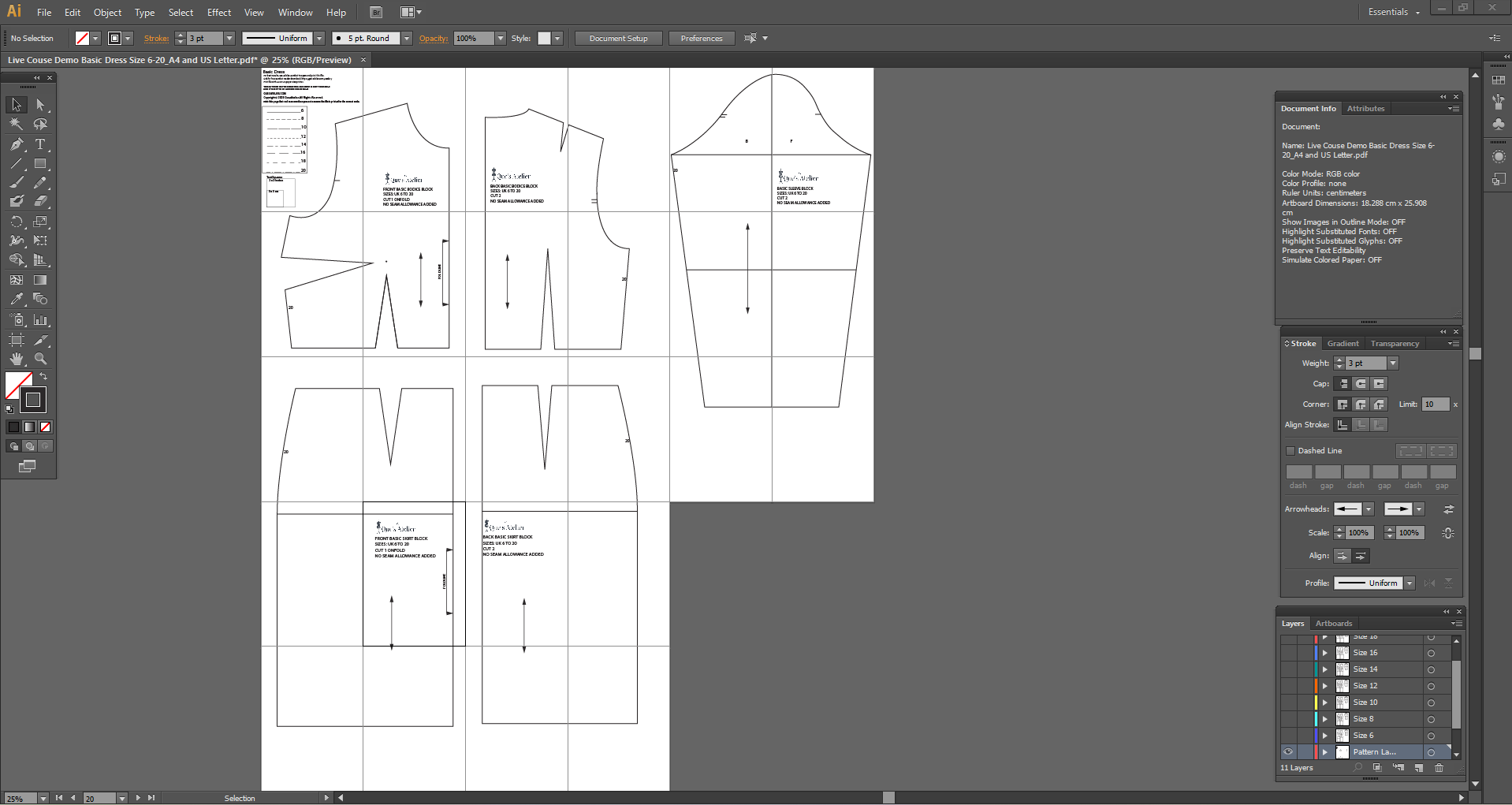1512x805 pixels.
Task: Switch to the Gradient tab
Action: [x=1343, y=344]
